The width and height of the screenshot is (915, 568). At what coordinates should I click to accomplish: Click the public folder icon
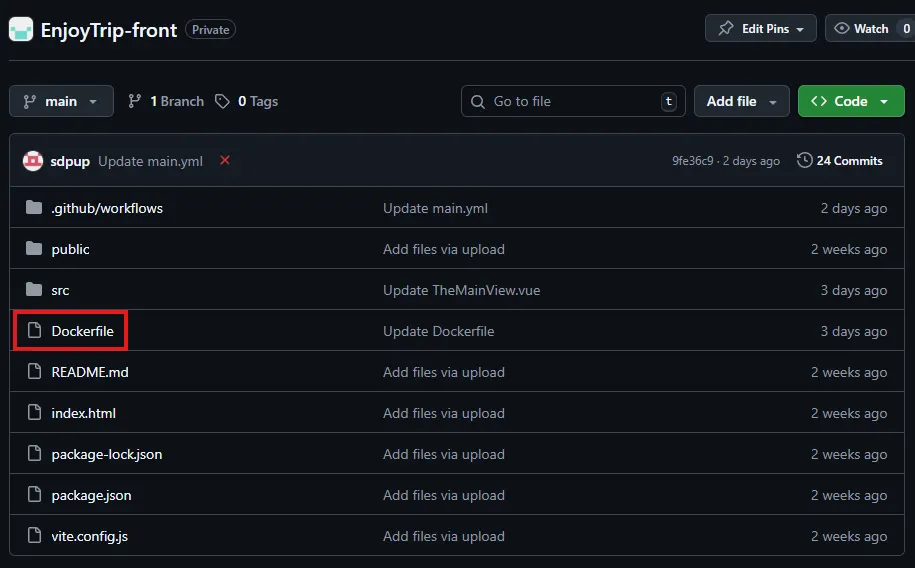[x=34, y=249]
